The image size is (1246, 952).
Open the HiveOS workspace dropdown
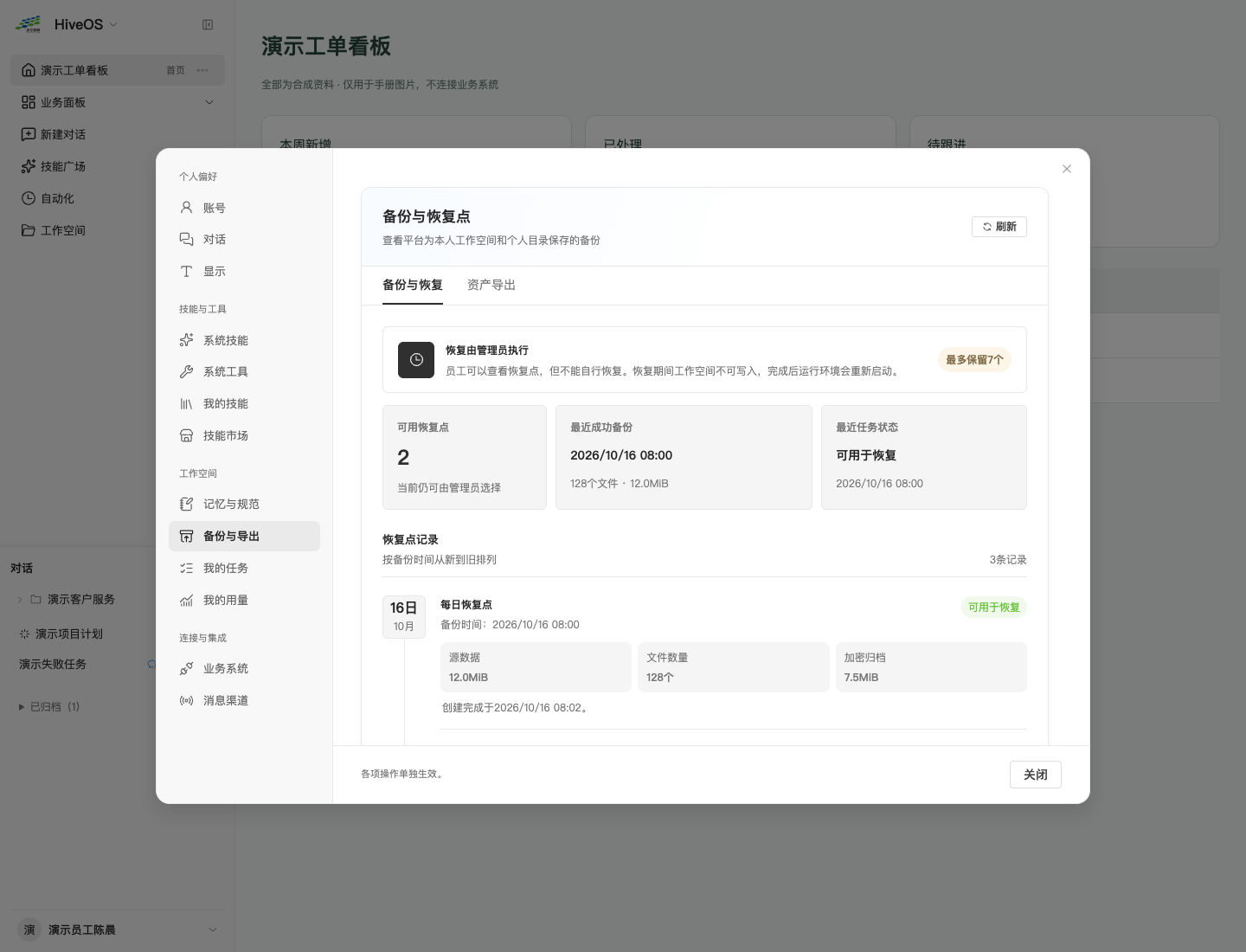(x=86, y=24)
